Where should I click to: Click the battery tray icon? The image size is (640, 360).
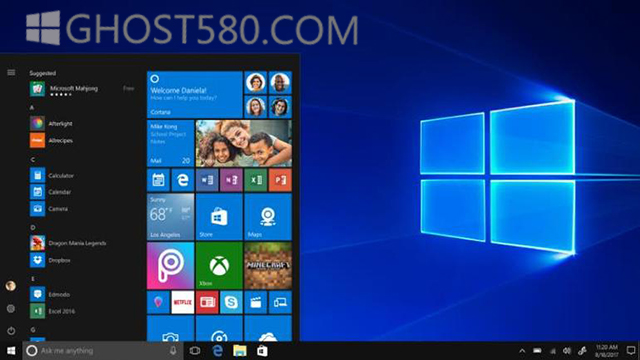[x=537, y=351]
